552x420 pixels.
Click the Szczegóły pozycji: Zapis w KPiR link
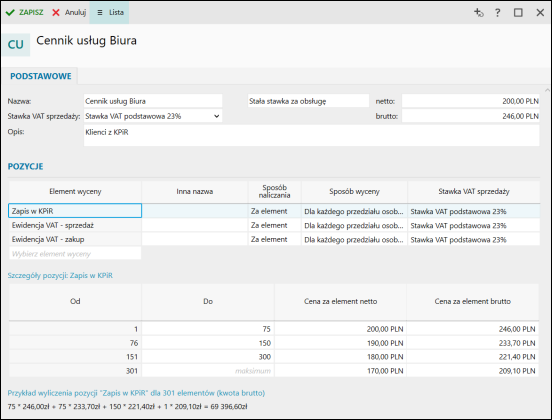[x=60, y=275]
